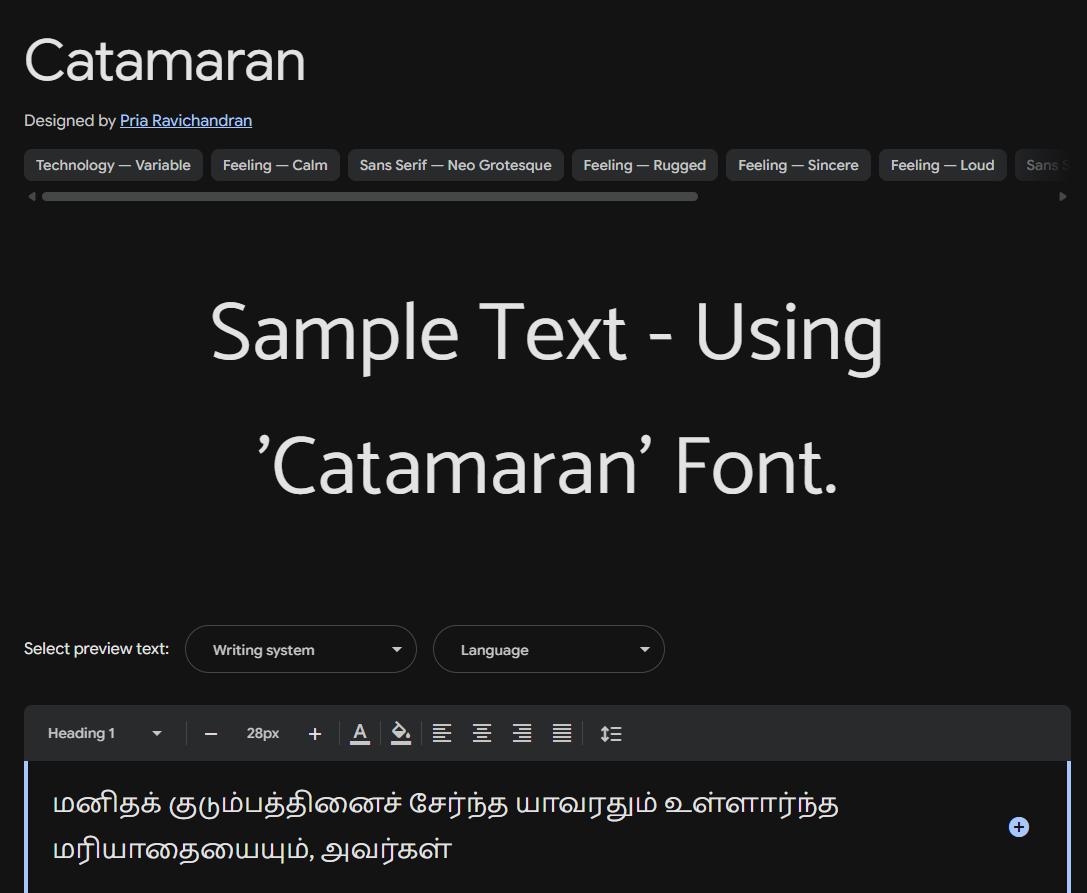Click the horizontal tag scrollbar thumb
The image size is (1087, 893).
click(x=369, y=197)
